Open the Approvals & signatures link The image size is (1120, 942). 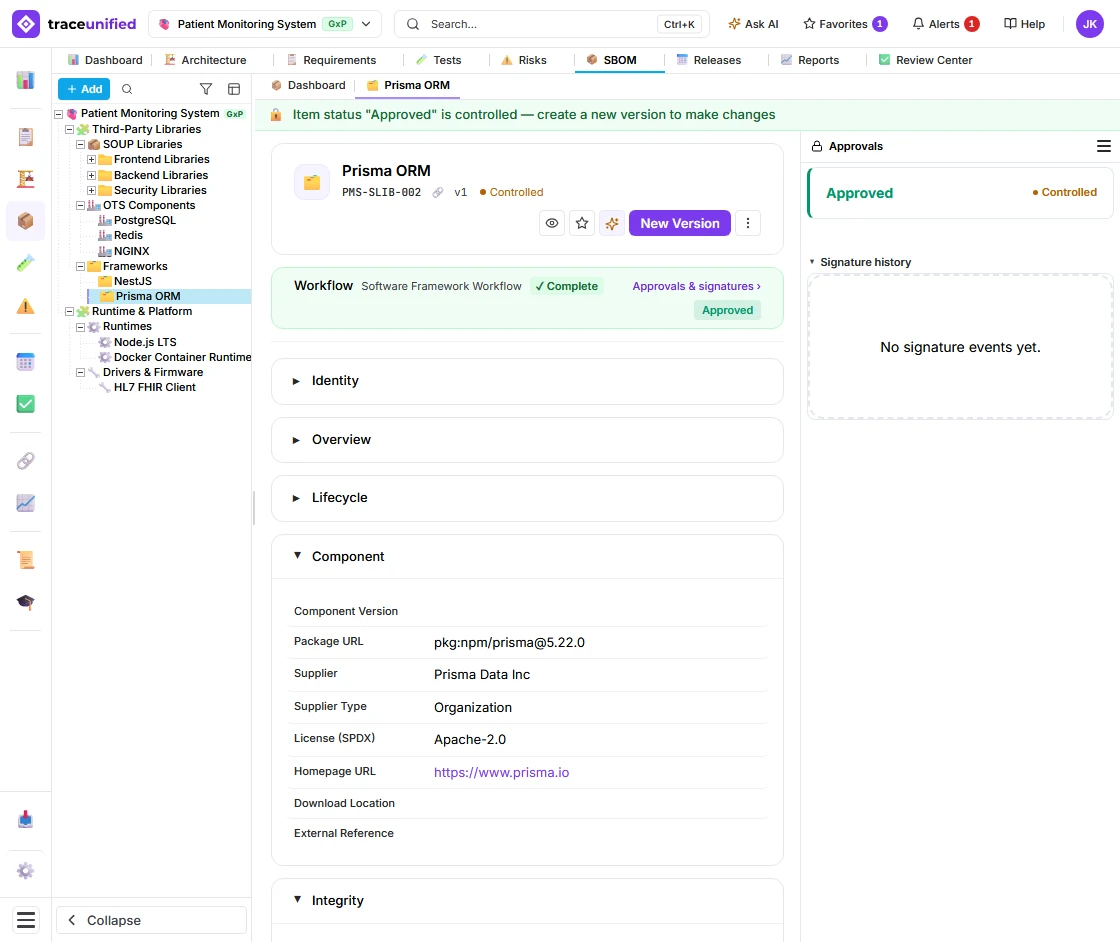point(696,286)
